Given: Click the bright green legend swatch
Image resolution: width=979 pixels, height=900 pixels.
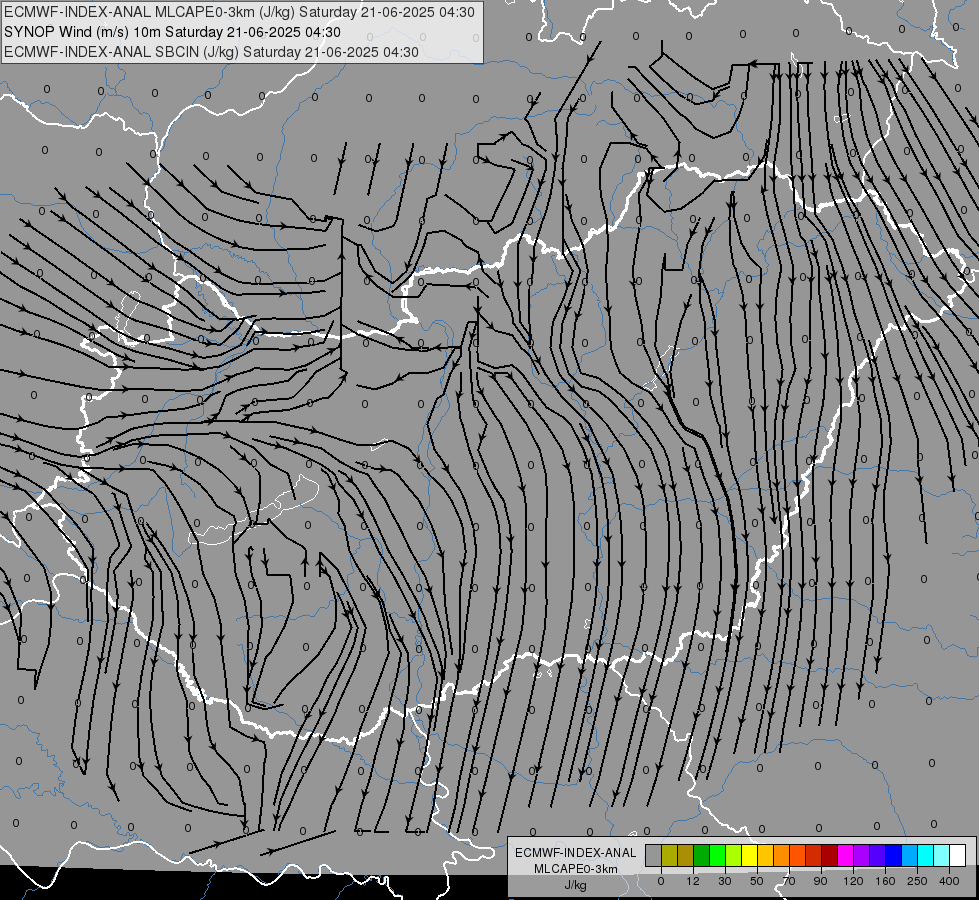Looking at the screenshot, I should pos(717,855).
